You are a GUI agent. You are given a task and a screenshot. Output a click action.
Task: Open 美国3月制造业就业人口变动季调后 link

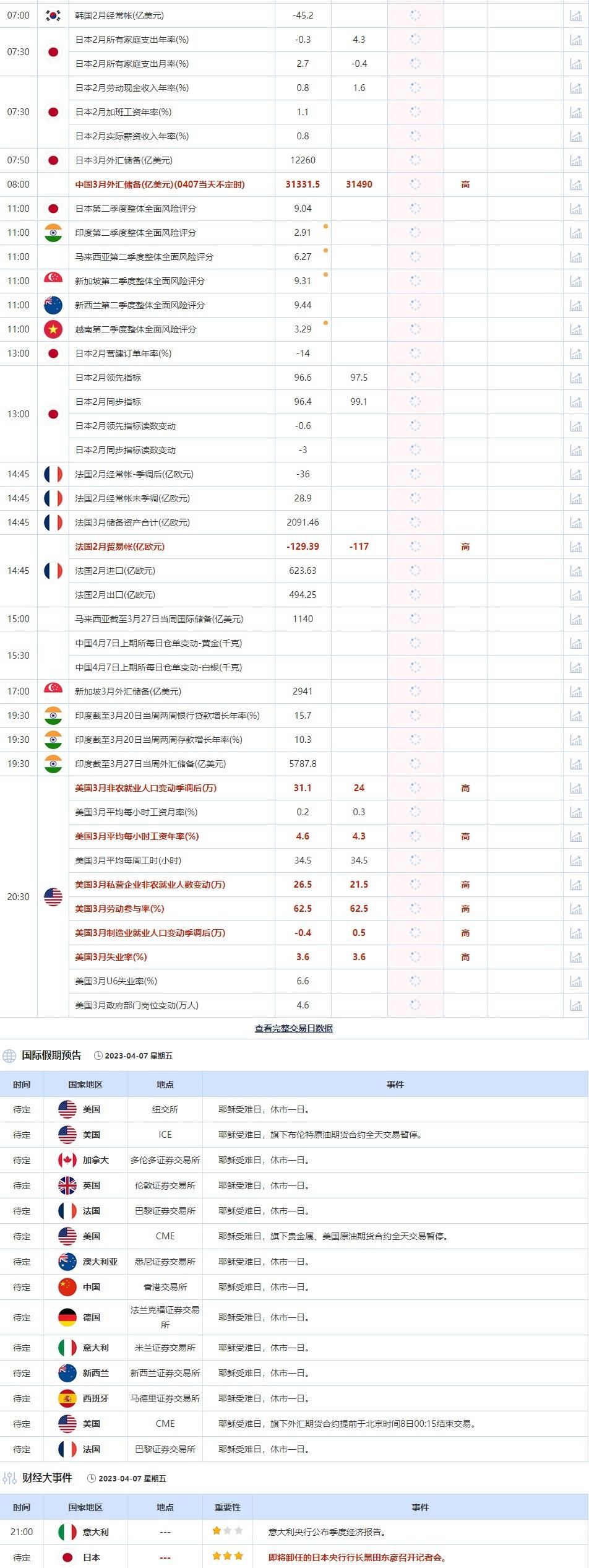(150, 933)
